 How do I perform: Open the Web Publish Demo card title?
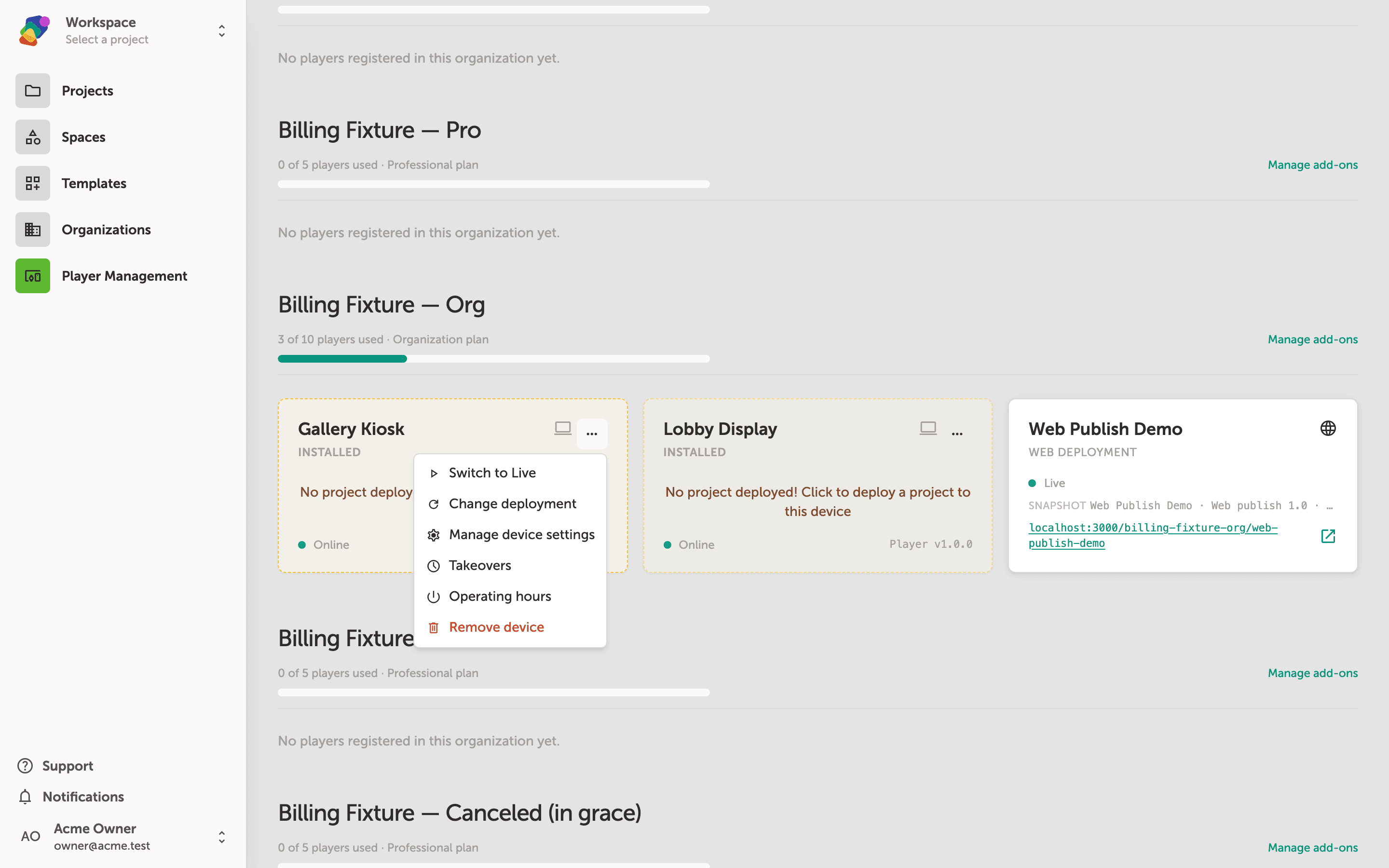1105,429
